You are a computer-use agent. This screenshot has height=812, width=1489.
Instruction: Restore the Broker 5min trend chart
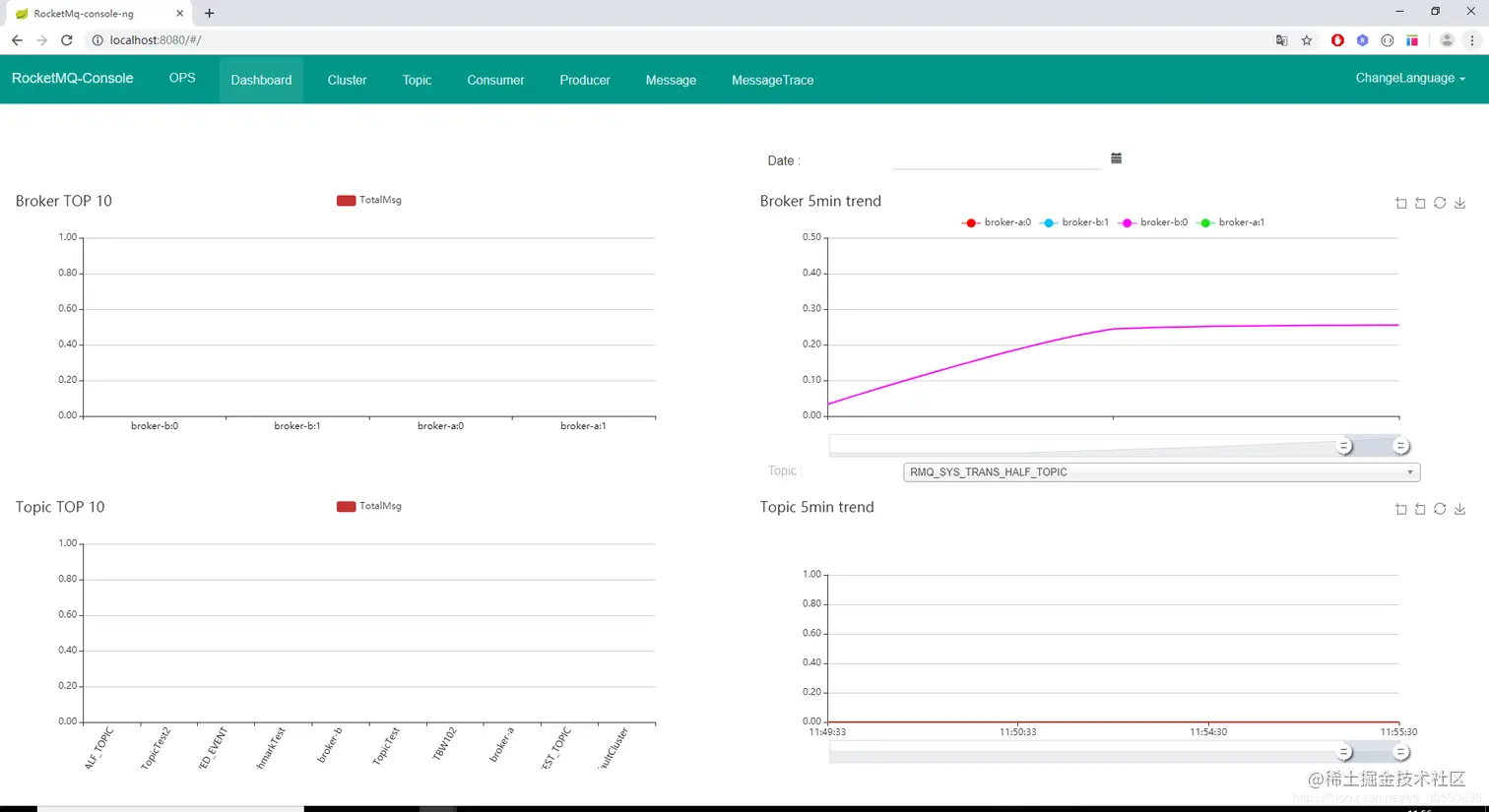pyautogui.click(x=1440, y=203)
